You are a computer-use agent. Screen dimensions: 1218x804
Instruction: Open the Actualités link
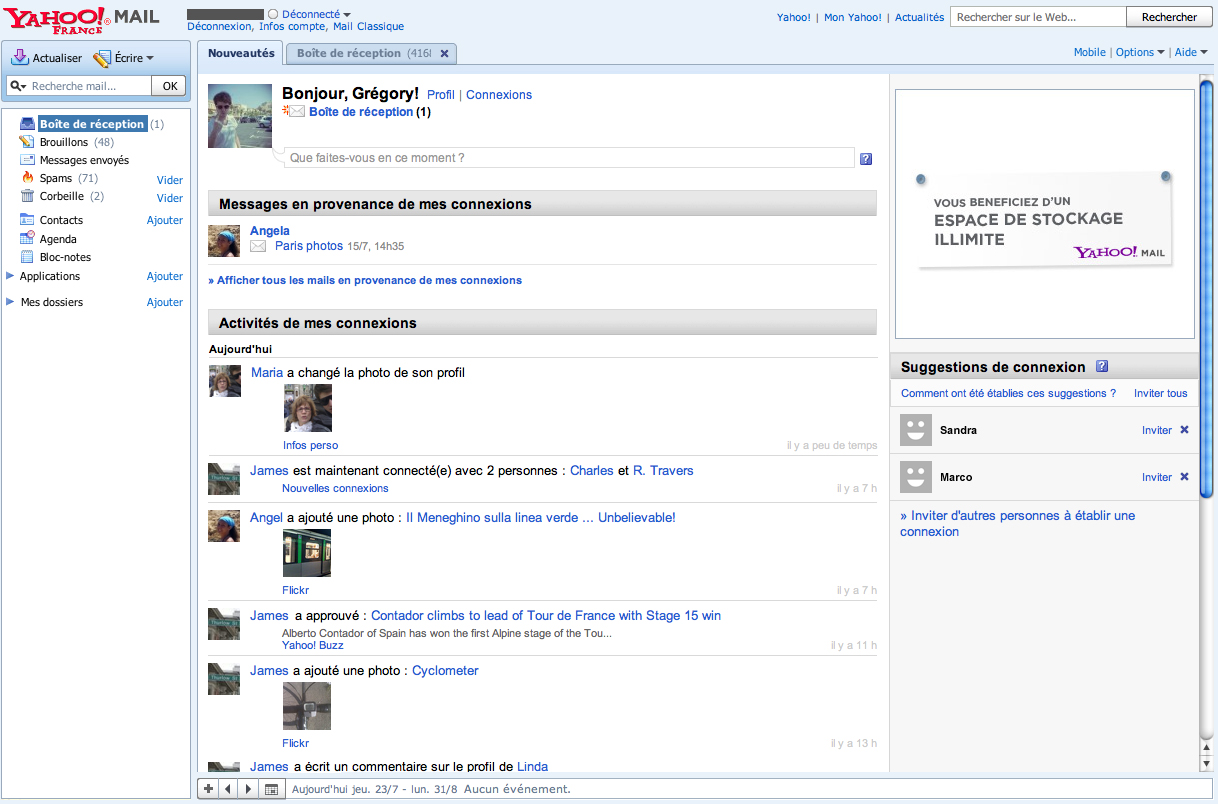(x=919, y=17)
